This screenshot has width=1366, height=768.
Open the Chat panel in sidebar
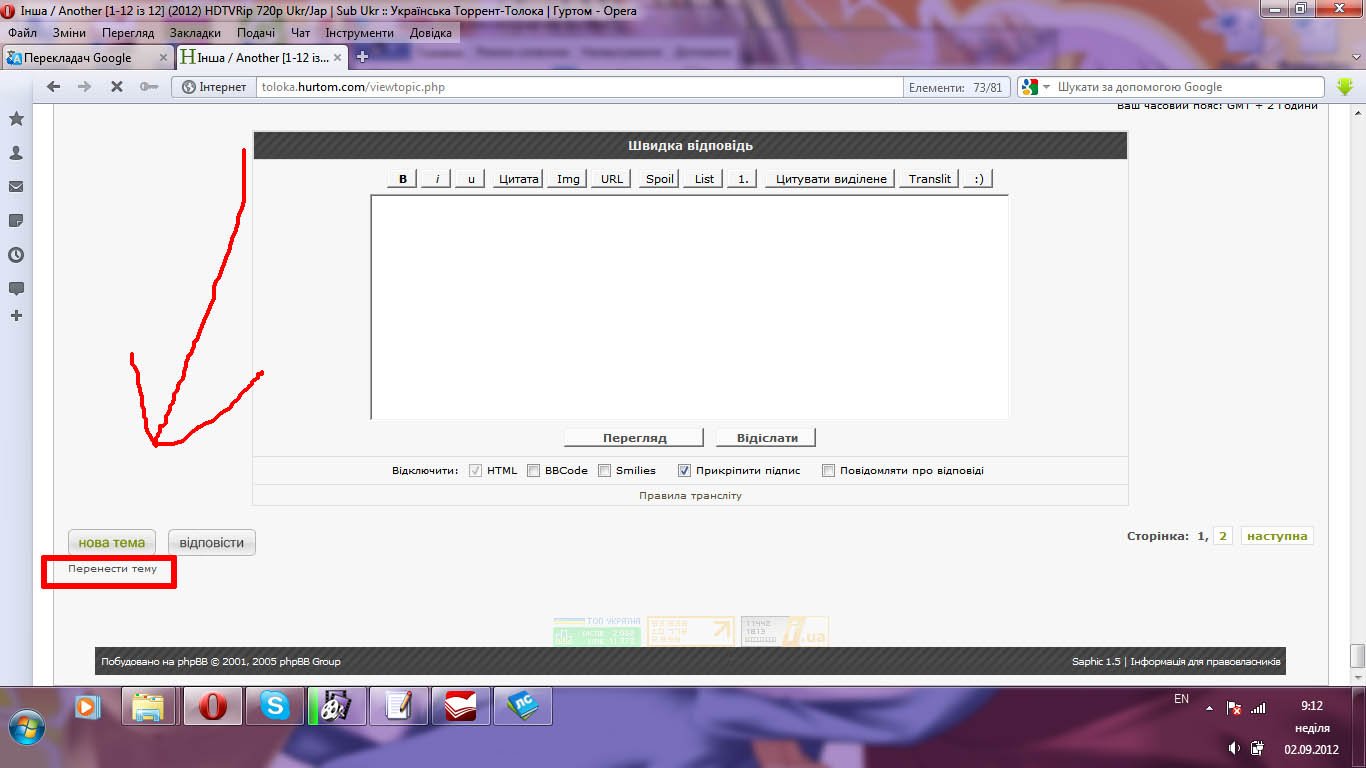(x=16, y=289)
